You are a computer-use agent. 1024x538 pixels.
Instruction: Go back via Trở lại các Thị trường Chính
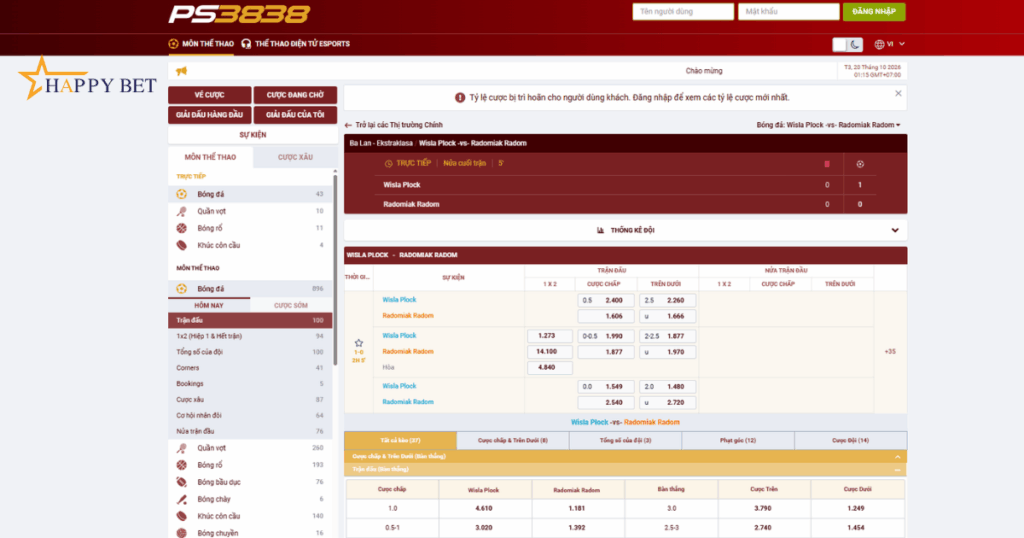point(394,125)
